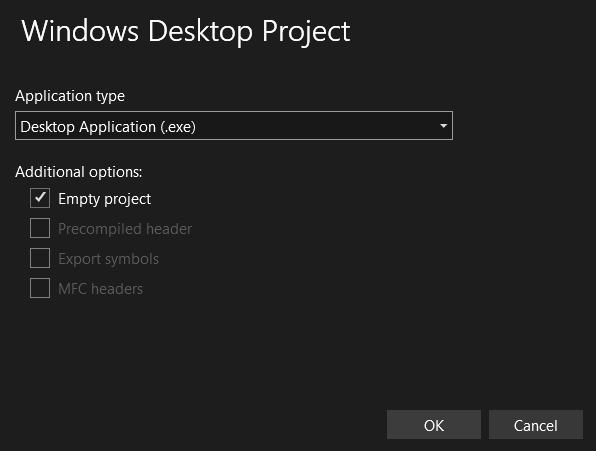
Task: Click the Export symbols label text
Action: point(108,259)
